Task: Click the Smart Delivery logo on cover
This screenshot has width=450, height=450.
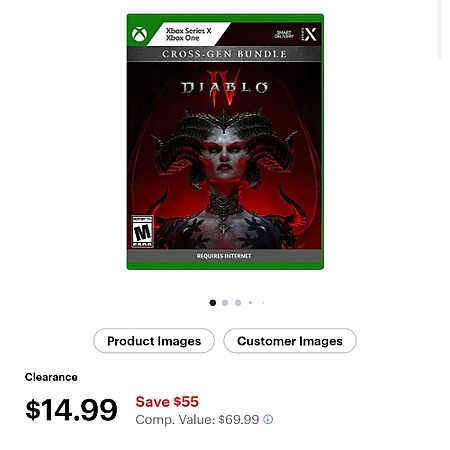Action: click(284, 34)
